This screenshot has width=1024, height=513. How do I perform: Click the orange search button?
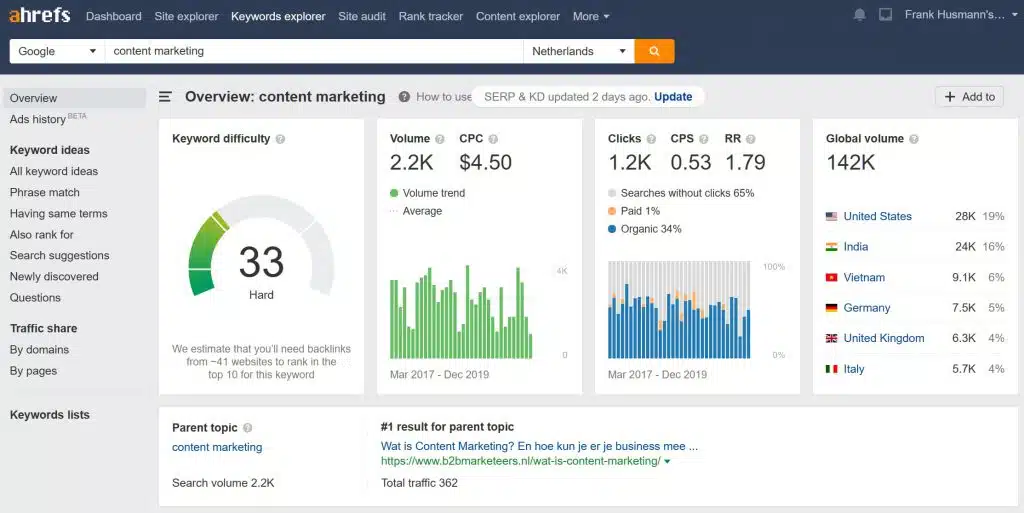tap(654, 51)
